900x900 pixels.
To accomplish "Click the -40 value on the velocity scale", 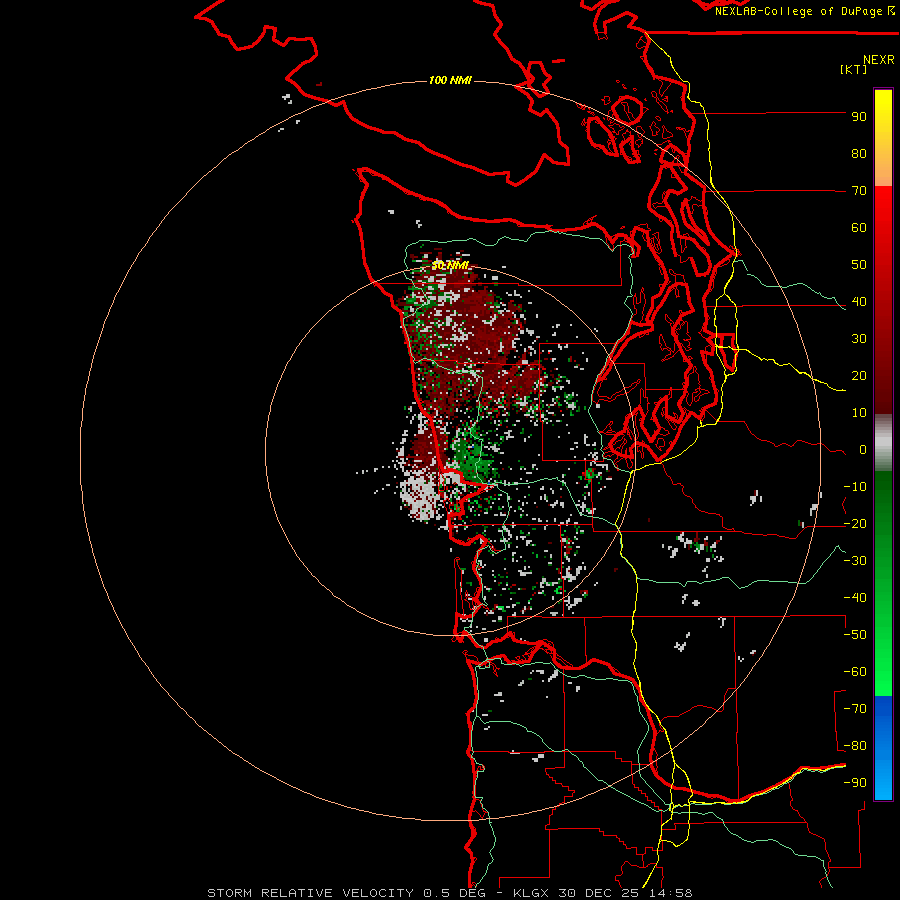I will [x=855, y=598].
